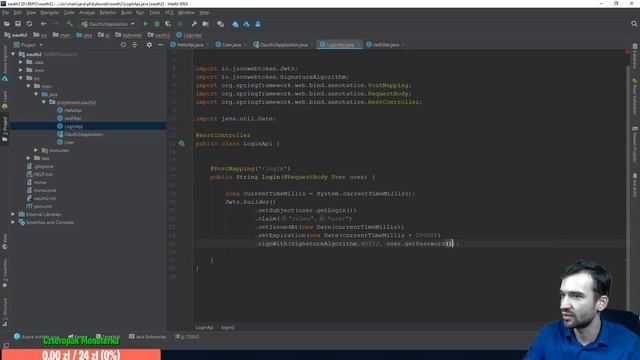Switch to the Oauth2Application.java editor tab
Image resolution: width=640 pixels, height=360 pixels.
(283, 44)
